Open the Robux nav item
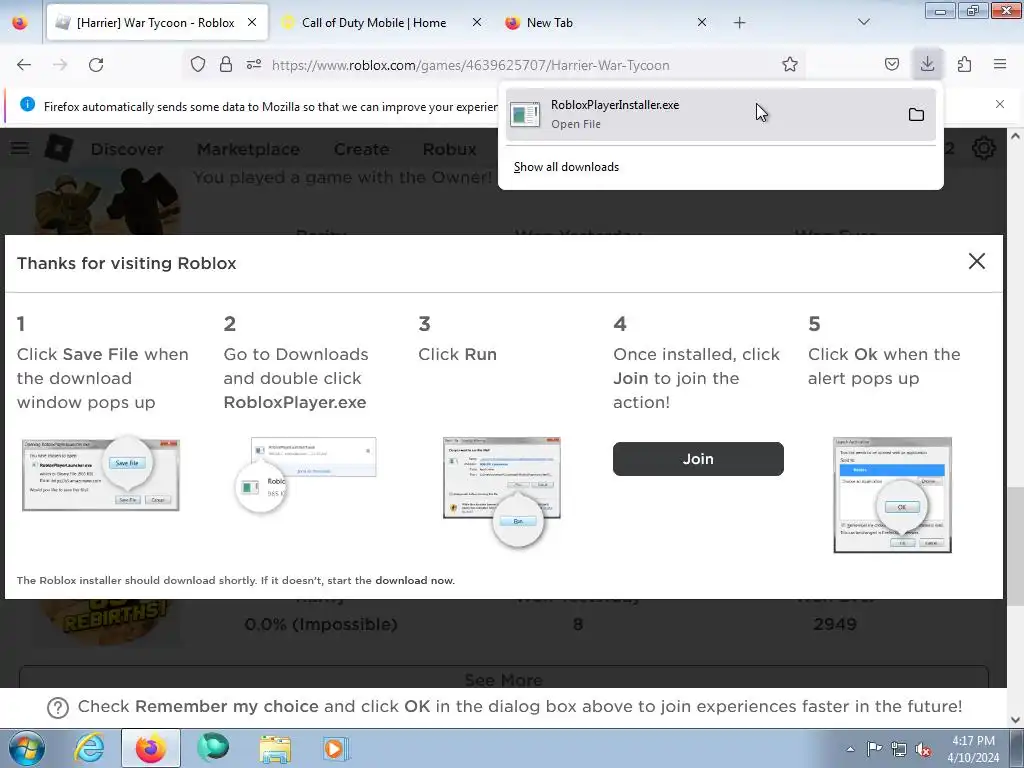This screenshot has width=1024, height=768. click(449, 150)
